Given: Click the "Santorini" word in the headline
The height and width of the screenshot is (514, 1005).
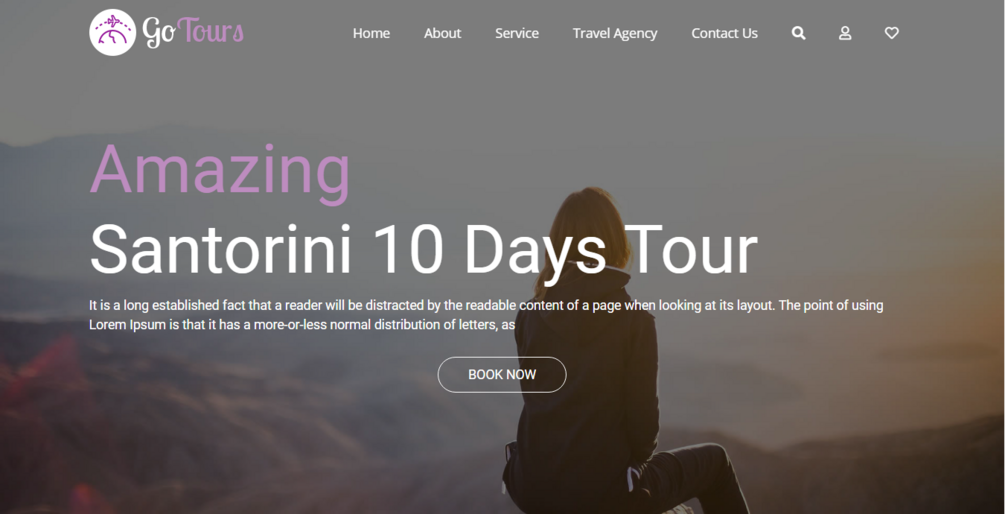Looking at the screenshot, I should pos(221,250).
